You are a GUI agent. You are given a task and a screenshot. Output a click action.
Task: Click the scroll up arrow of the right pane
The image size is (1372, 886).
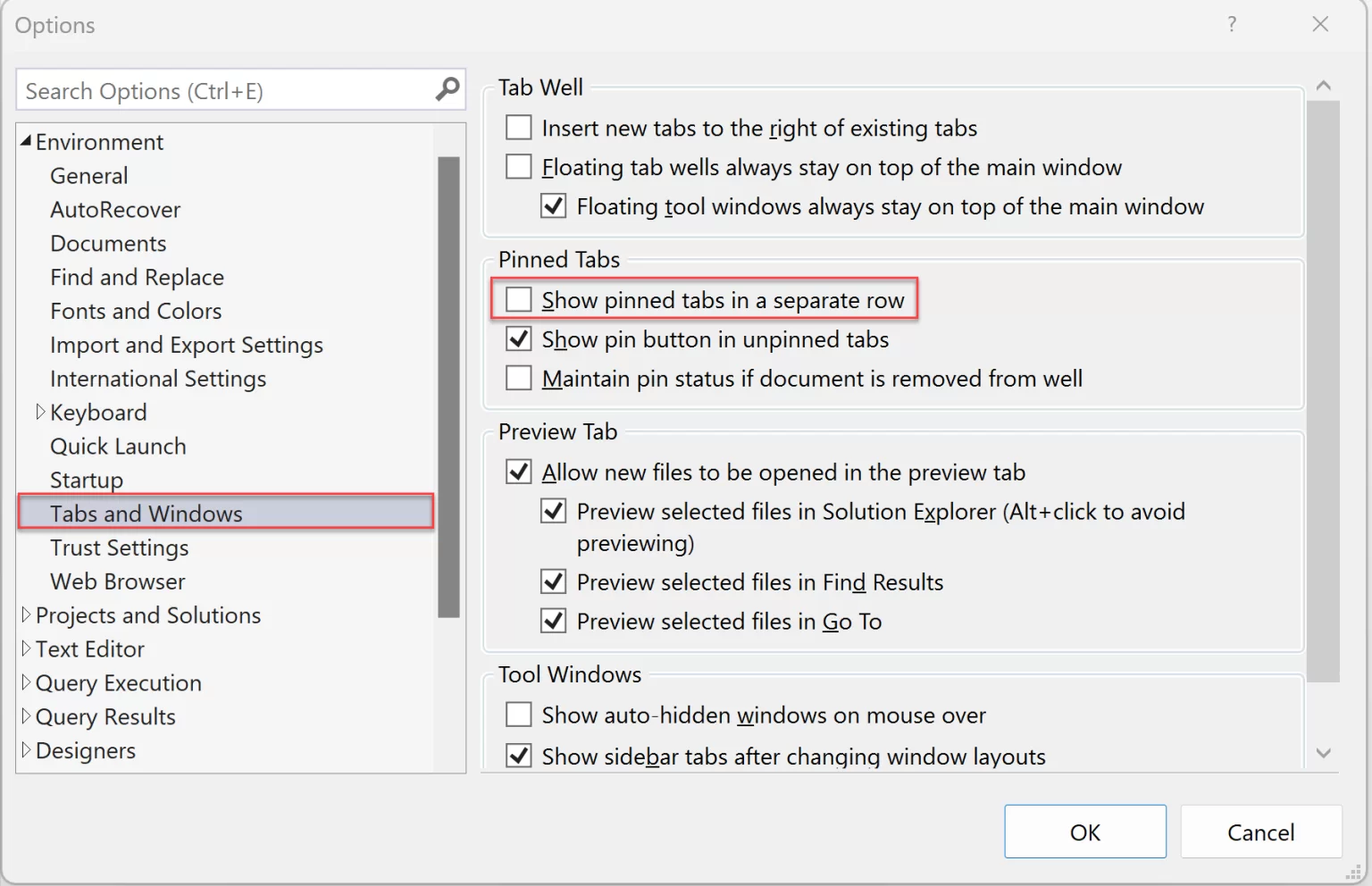coord(1324,85)
